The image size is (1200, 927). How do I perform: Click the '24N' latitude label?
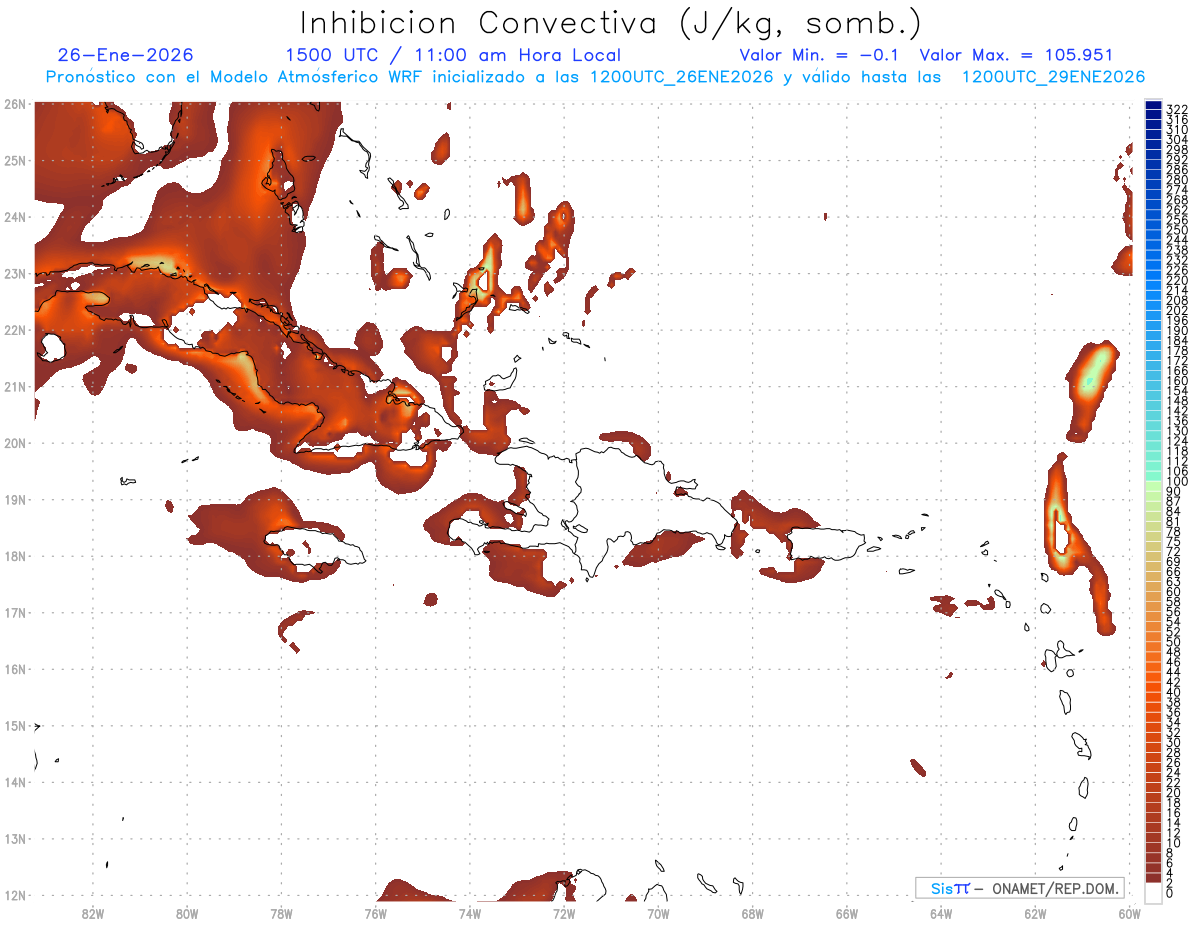tap(14, 217)
